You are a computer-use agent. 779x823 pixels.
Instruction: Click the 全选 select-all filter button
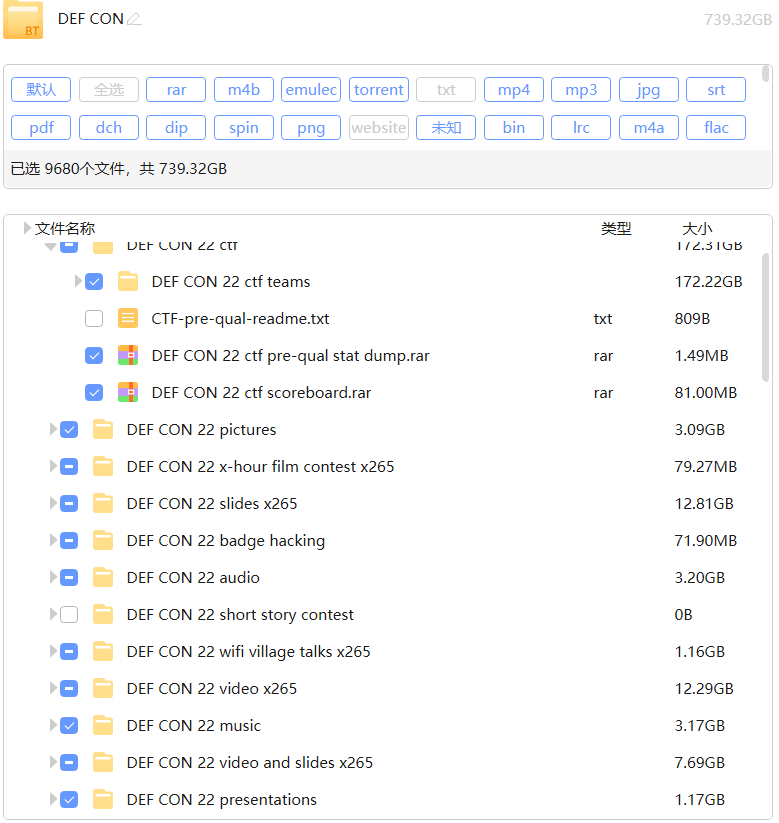click(109, 90)
